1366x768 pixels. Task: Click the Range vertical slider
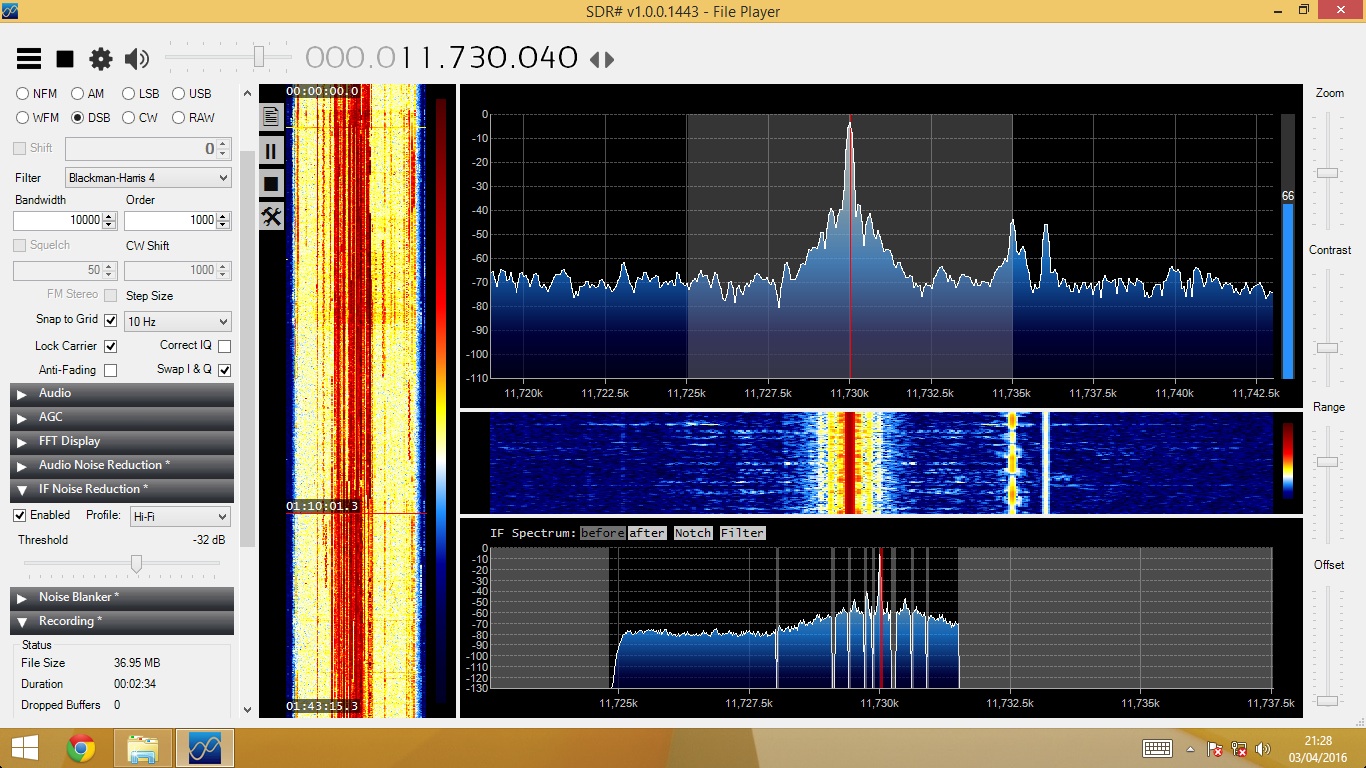pos(1327,487)
